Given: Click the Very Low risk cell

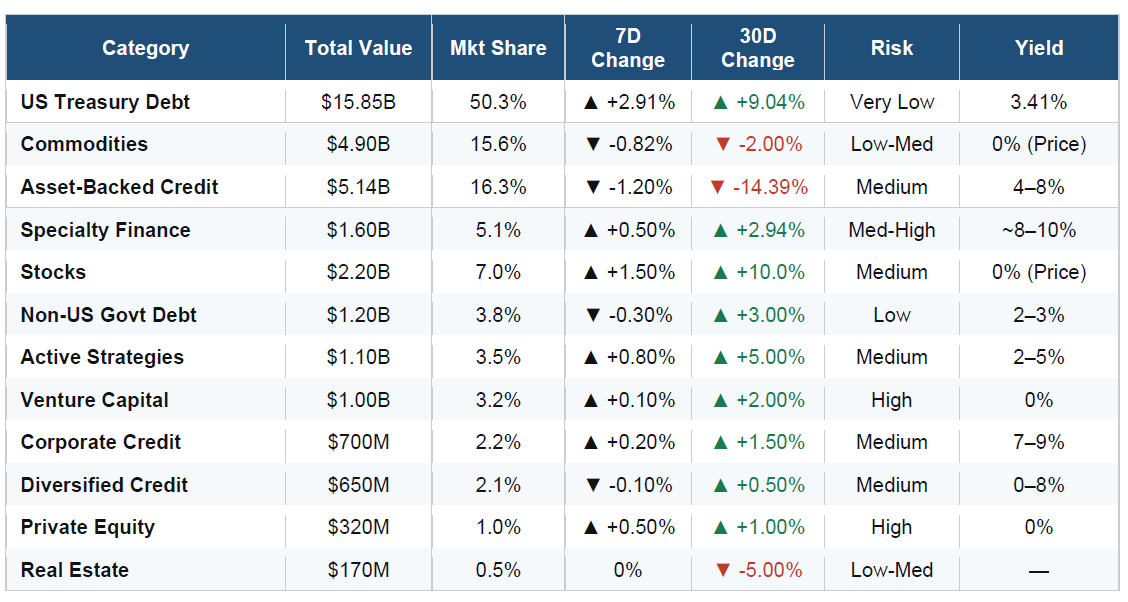Looking at the screenshot, I should [892, 102].
